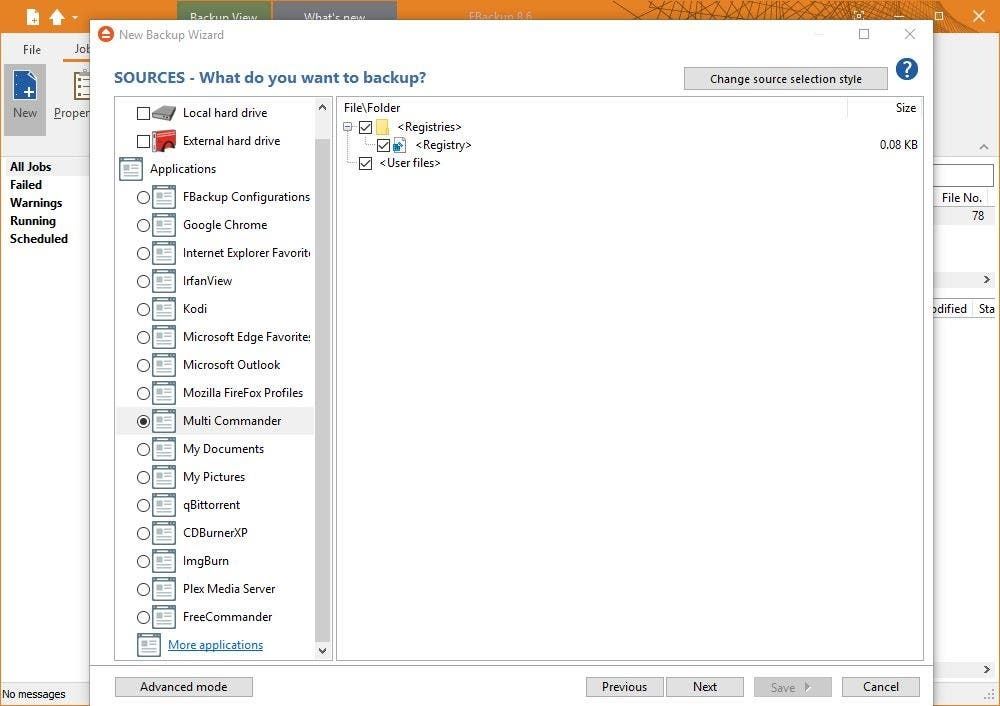Select Running jobs filter

pos(33,221)
